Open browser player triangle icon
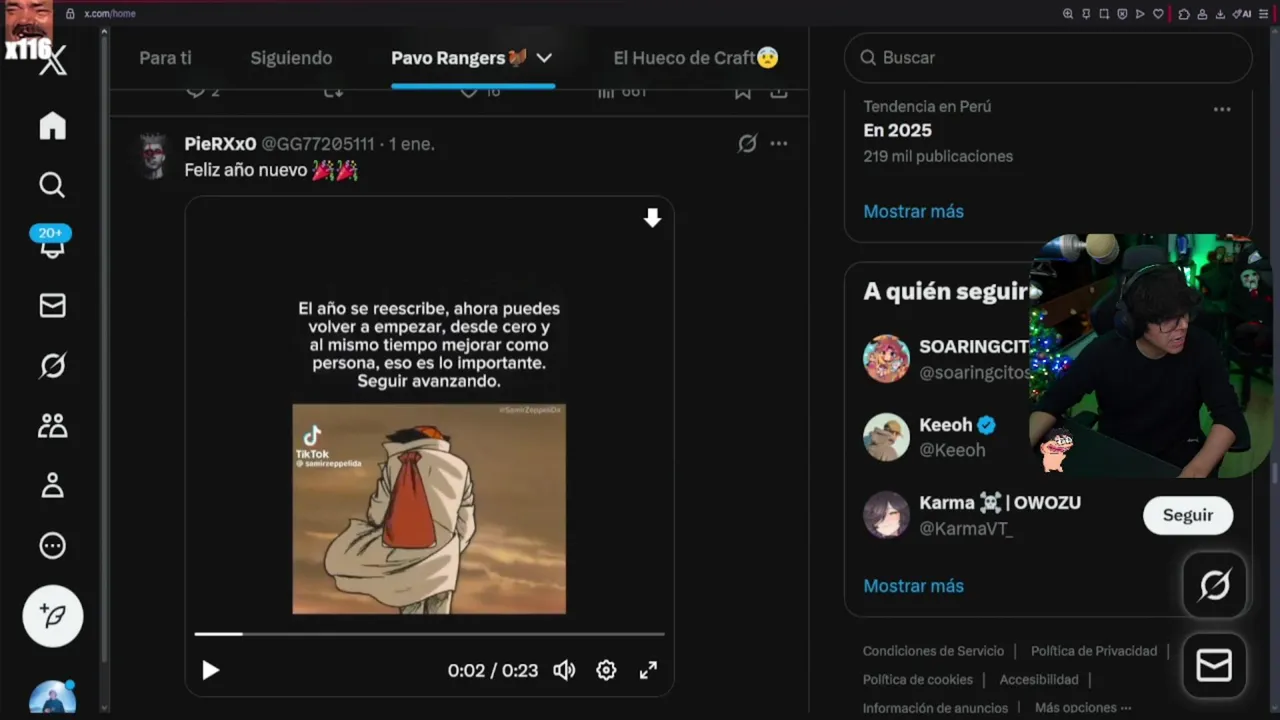This screenshot has width=1280, height=720. click(1140, 14)
